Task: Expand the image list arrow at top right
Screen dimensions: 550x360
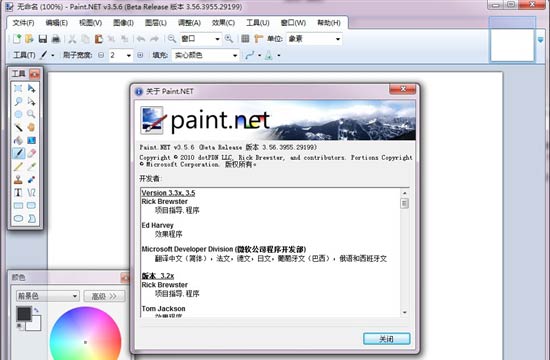Action: point(541,40)
